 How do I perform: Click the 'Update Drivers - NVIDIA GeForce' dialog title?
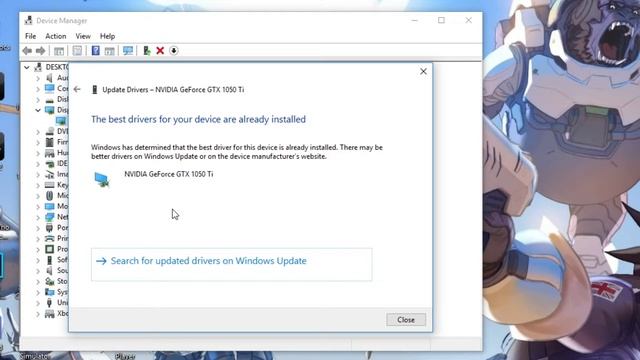[x=173, y=89]
